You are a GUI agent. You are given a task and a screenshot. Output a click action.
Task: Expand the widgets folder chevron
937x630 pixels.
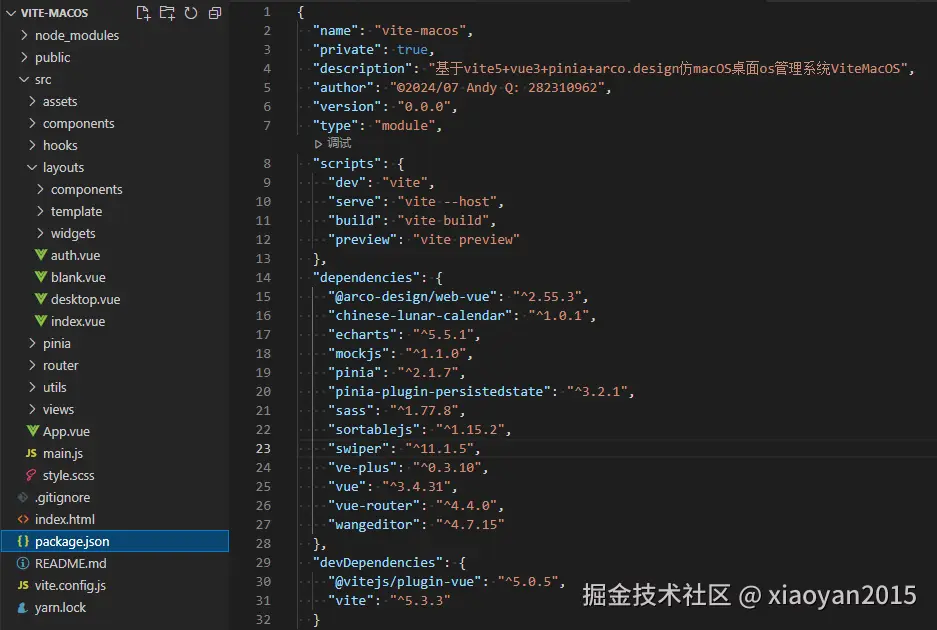click(x=40, y=233)
